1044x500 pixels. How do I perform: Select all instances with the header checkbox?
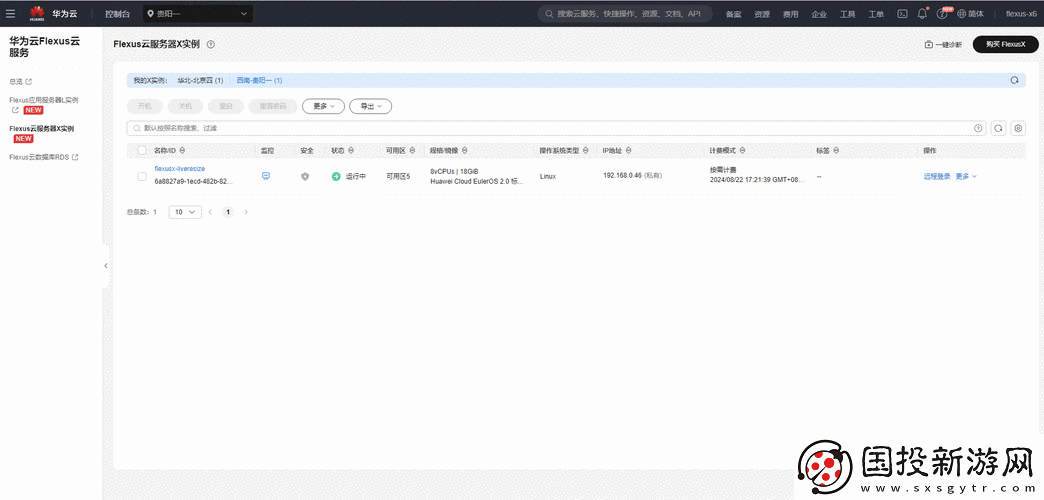(142, 150)
